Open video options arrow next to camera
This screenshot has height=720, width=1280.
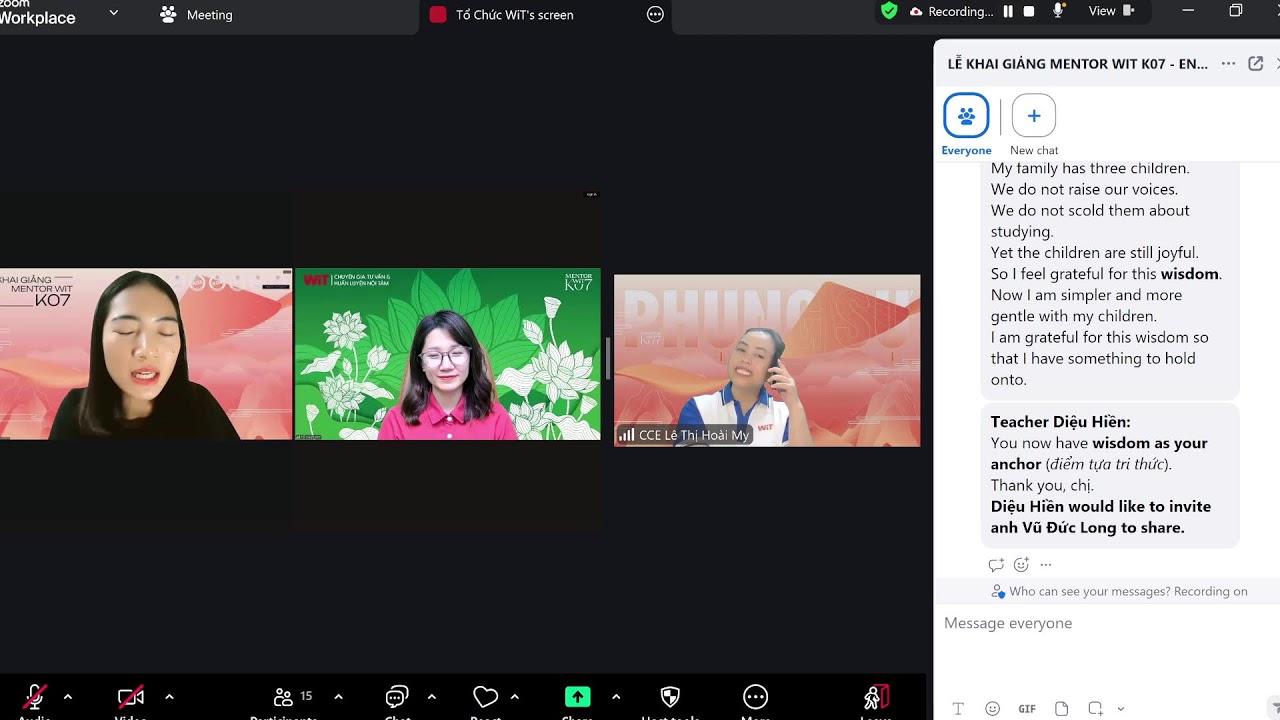169,697
